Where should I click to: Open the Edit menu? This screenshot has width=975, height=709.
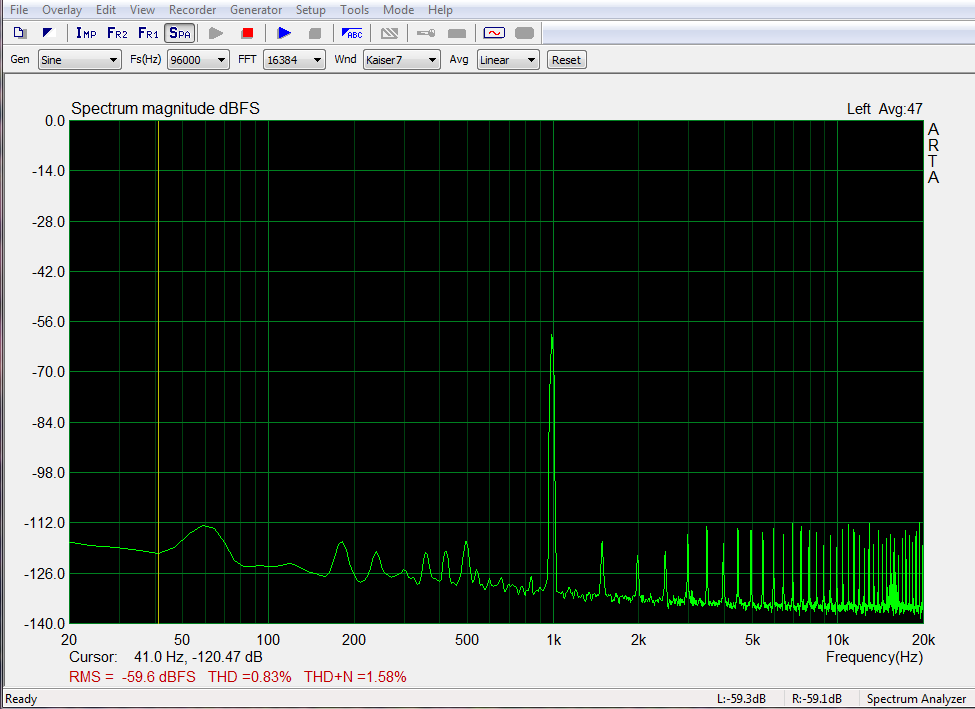coord(106,10)
